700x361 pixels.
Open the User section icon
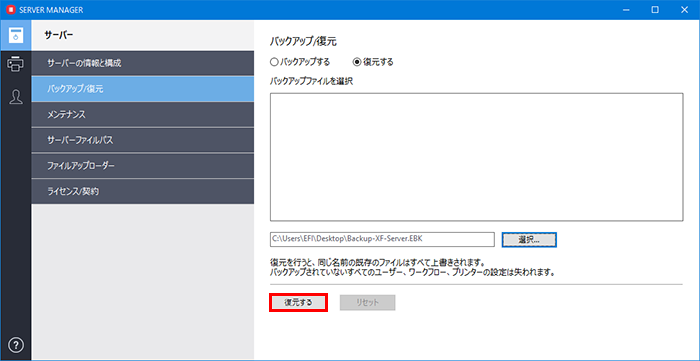coord(16,97)
